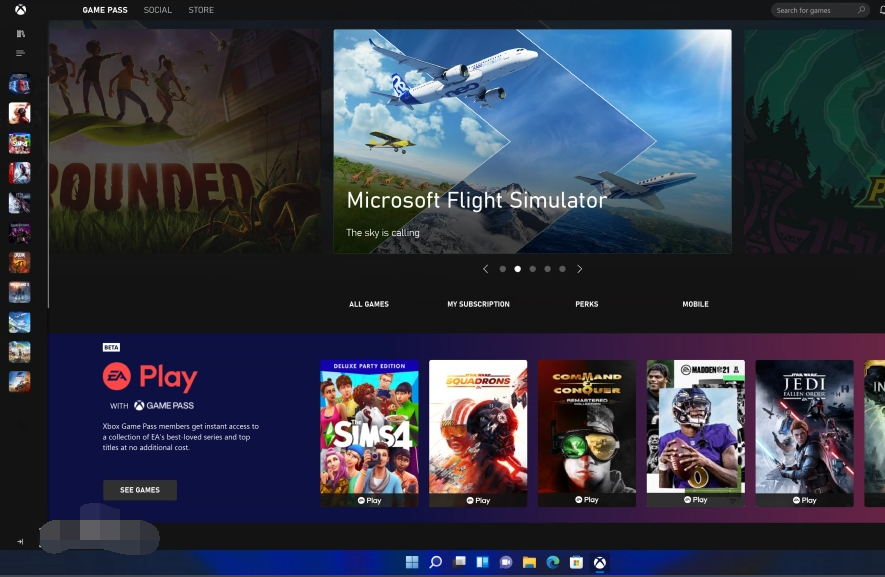
Task: Switch to the PERKS tab
Action: (x=586, y=304)
